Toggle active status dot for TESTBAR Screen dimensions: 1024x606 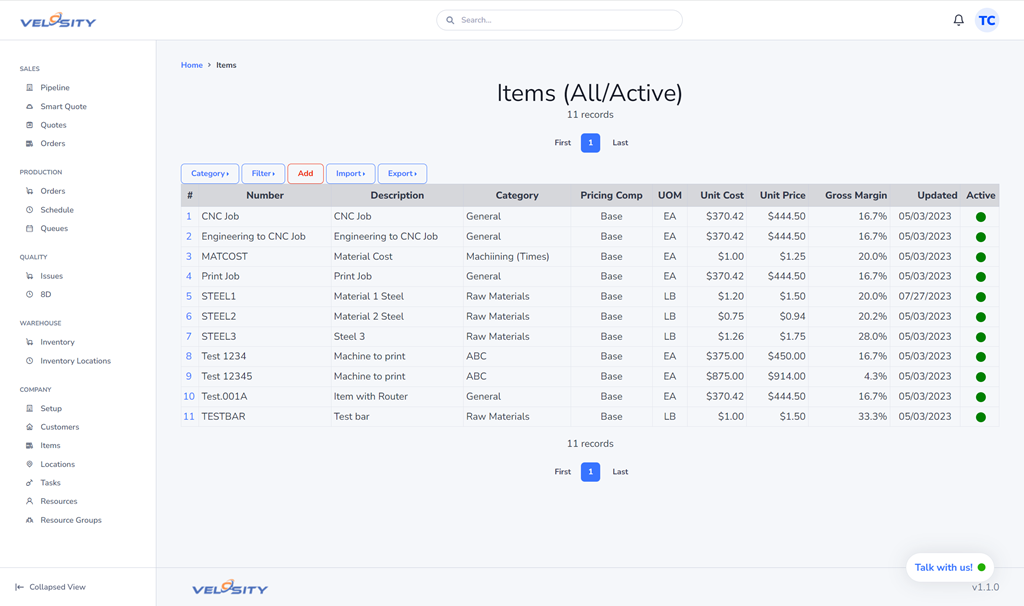980,417
